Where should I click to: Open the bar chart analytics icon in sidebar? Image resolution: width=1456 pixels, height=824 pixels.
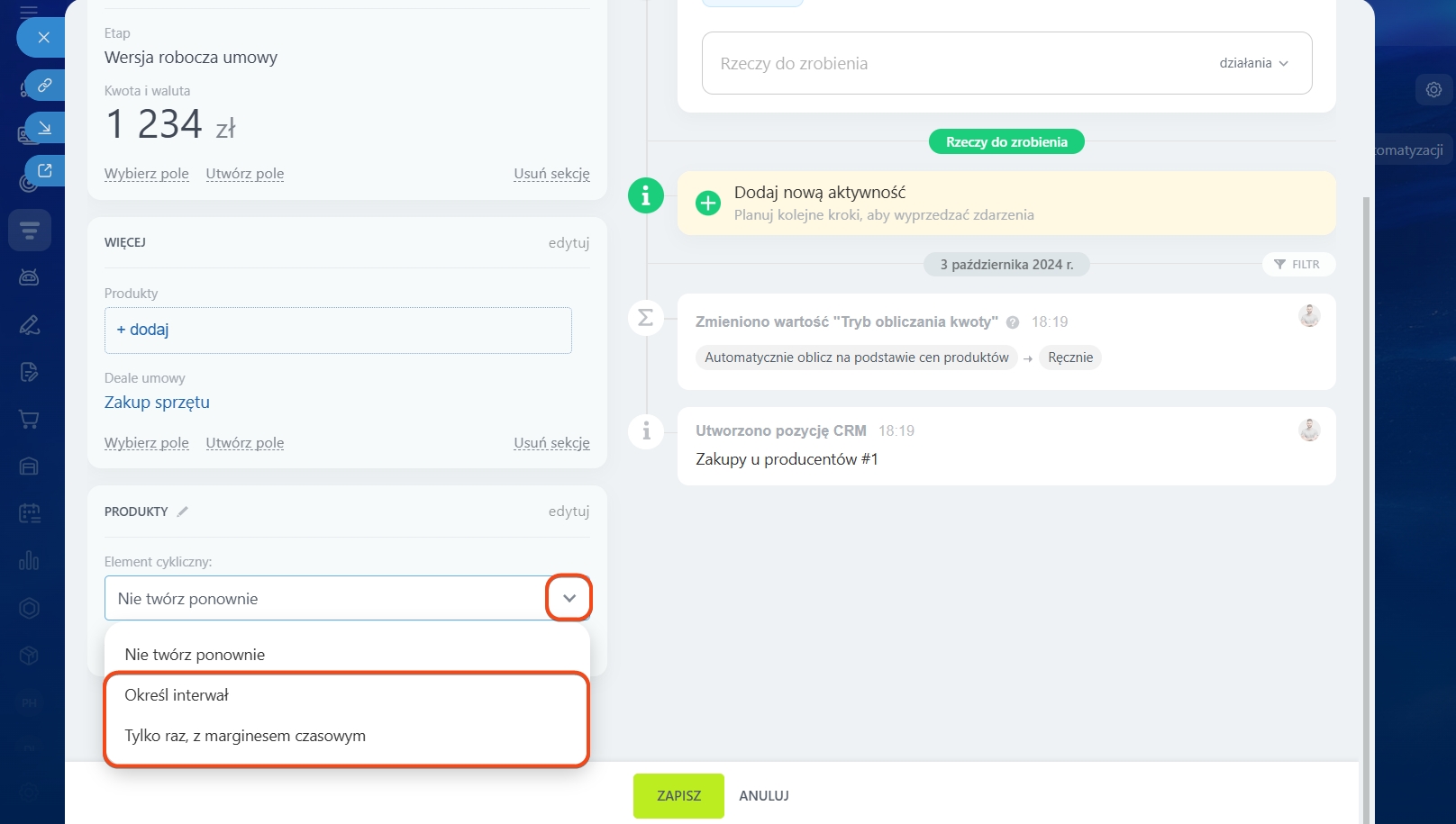coord(29,560)
